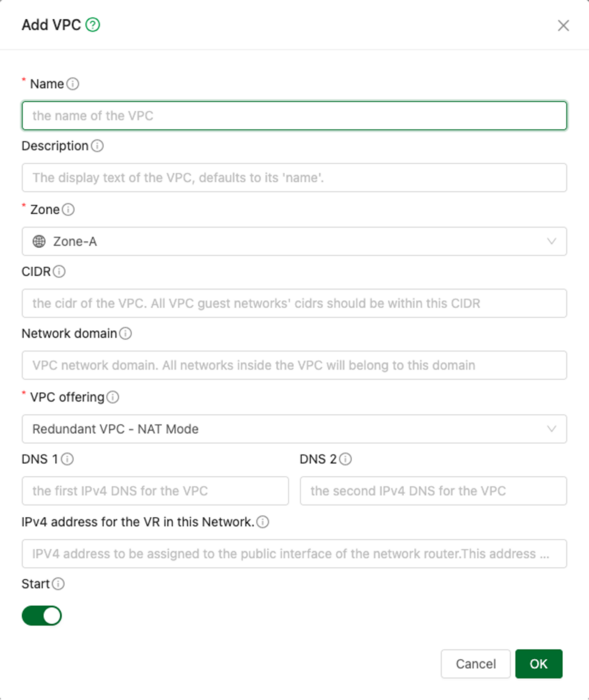Click the info icon beside Zone label
This screenshot has height=700, width=589.
click(x=68, y=209)
